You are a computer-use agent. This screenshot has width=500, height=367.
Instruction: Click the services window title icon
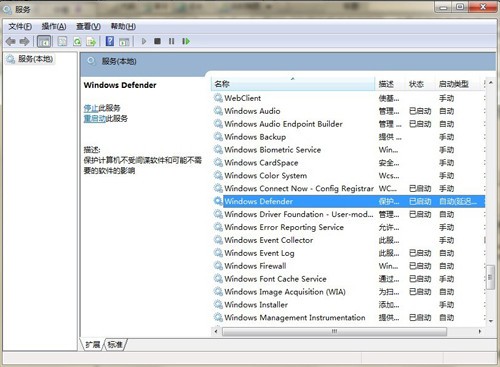(x=7, y=9)
